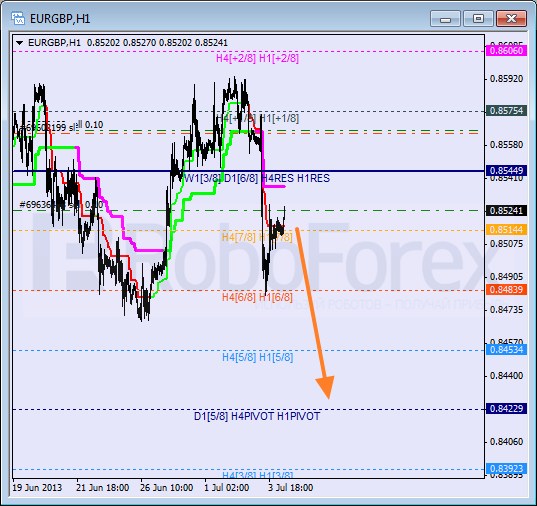Close the EURGBP chart window
The height and width of the screenshot is (506, 537).
(x=511, y=18)
